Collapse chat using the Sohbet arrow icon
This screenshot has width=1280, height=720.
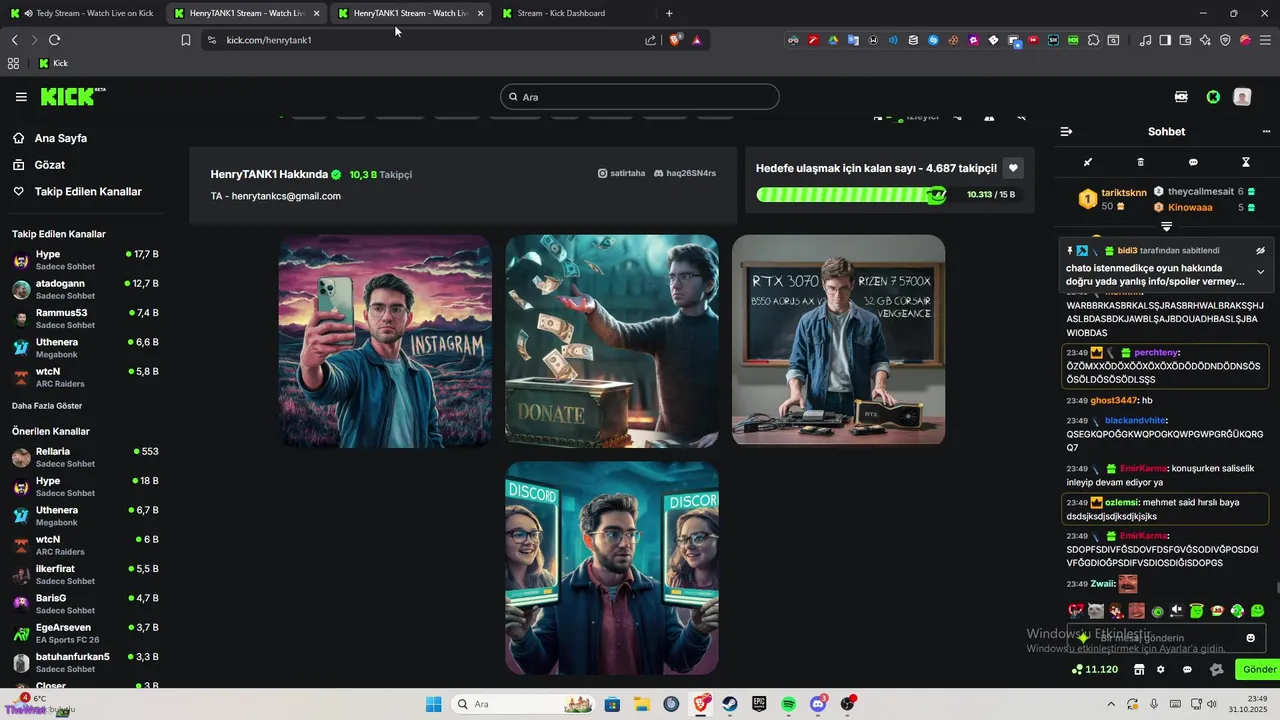click(1066, 132)
